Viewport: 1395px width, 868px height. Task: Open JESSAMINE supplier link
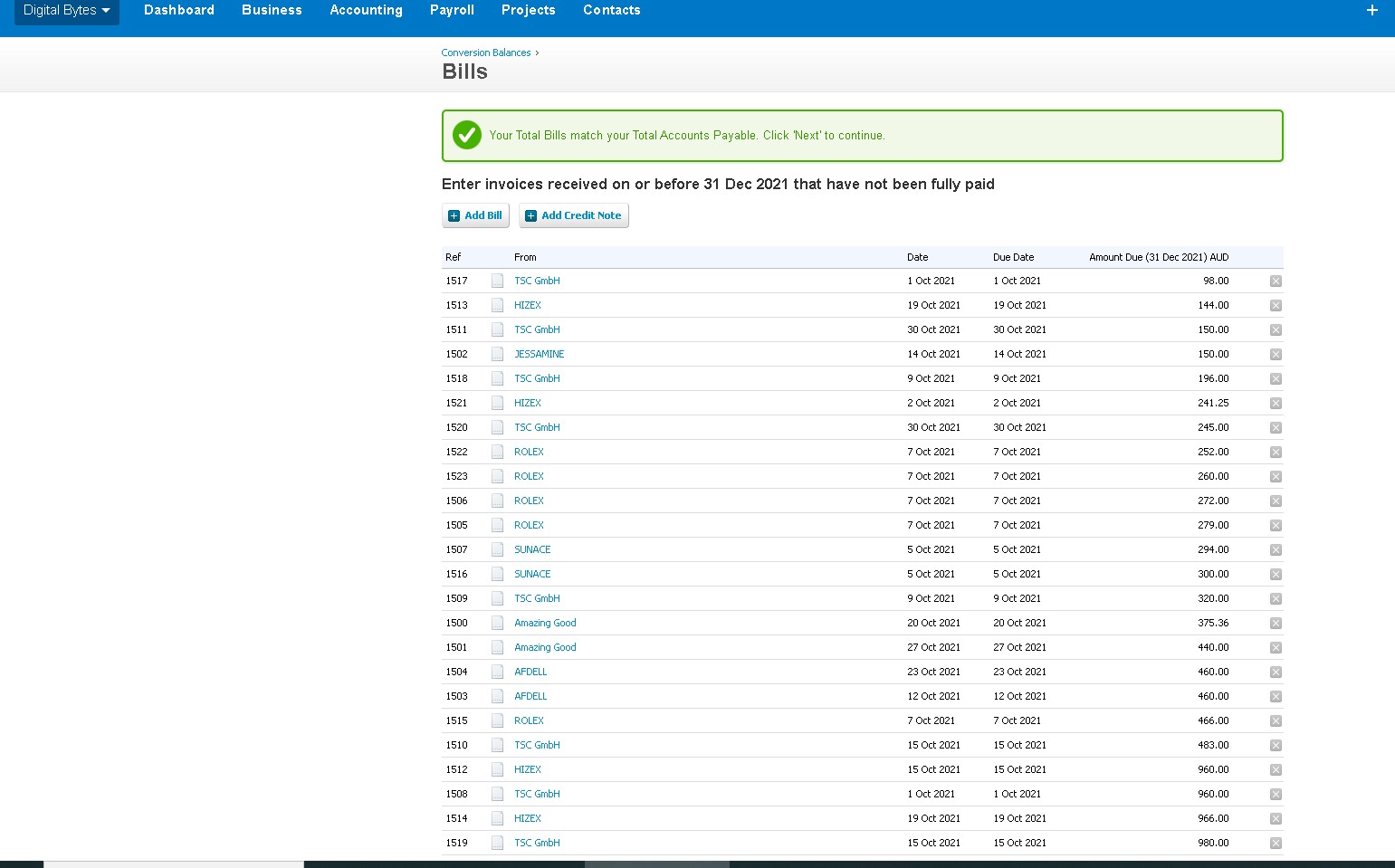point(540,354)
